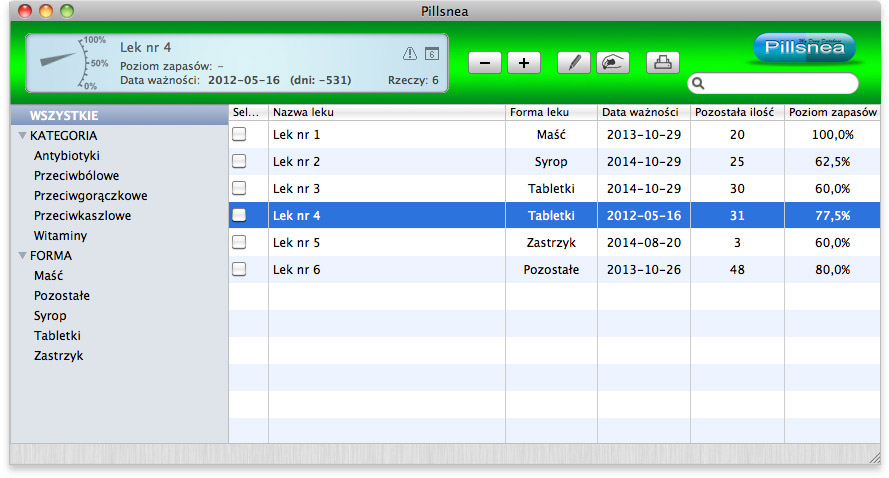Sort by the Sel... column header
This screenshot has height=478, width=889.
click(248, 112)
